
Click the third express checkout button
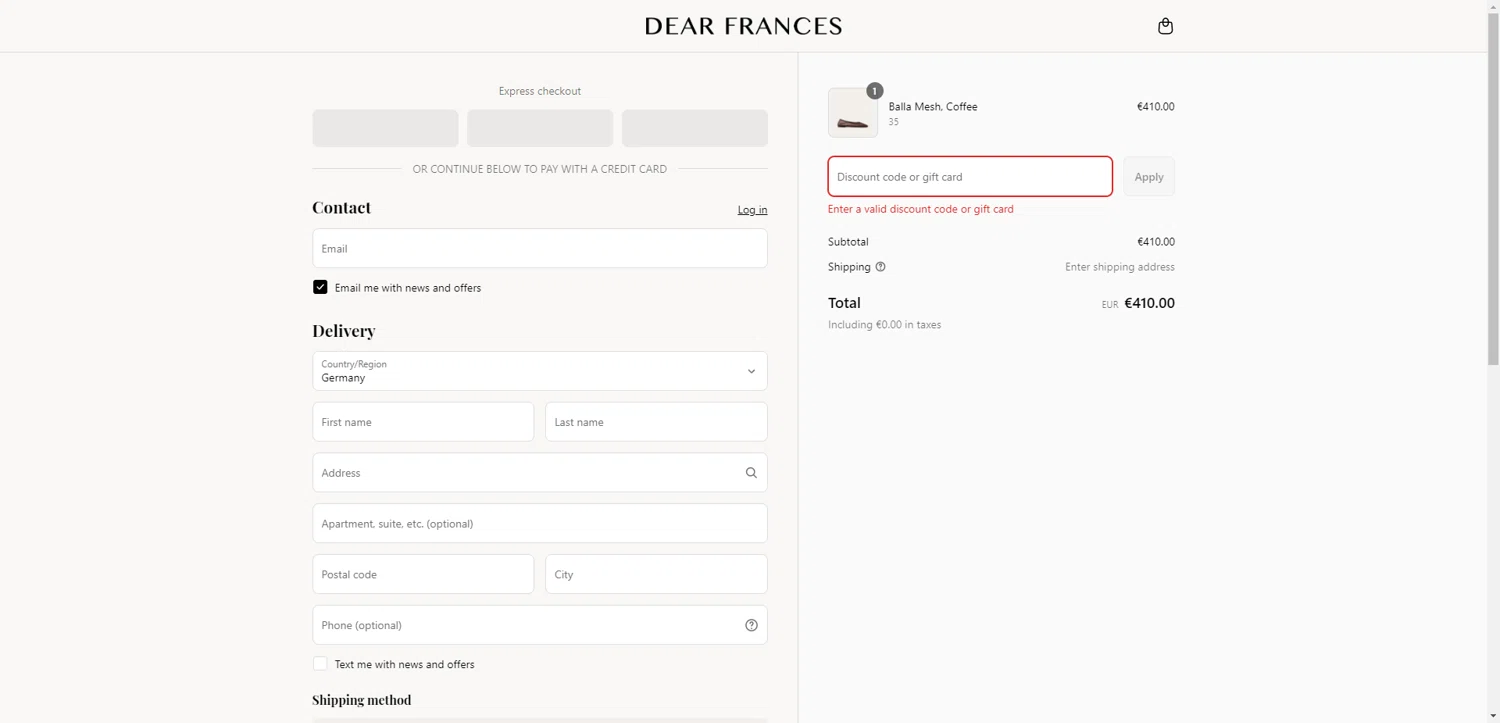coord(695,128)
